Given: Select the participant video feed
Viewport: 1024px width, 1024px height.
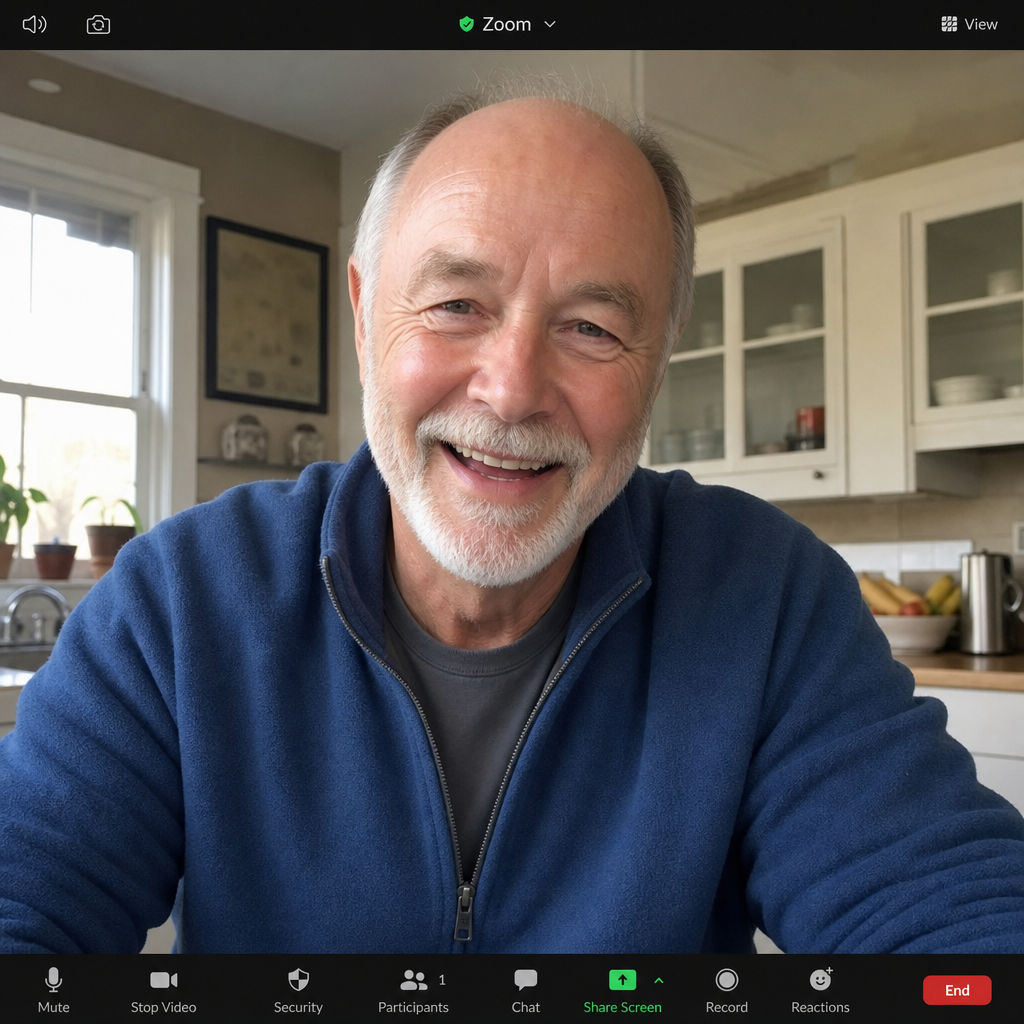Looking at the screenshot, I should (x=512, y=502).
